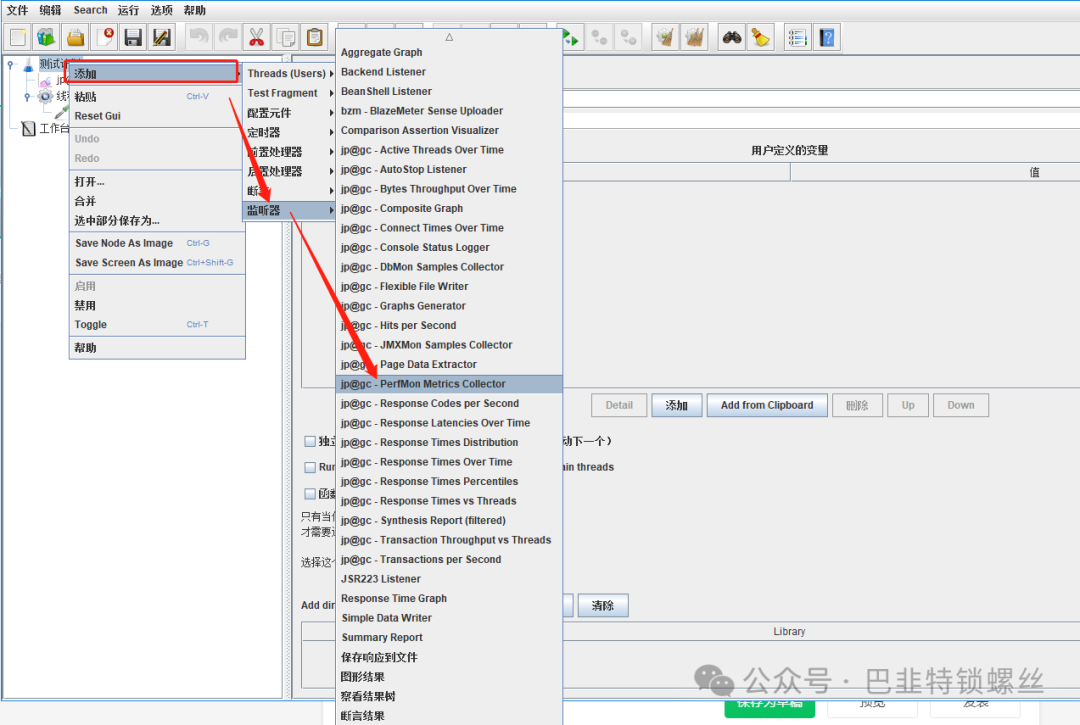This screenshot has height=725, width=1080.
Task: Select the 工作台 workbench tree icon
Action: (28, 128)
